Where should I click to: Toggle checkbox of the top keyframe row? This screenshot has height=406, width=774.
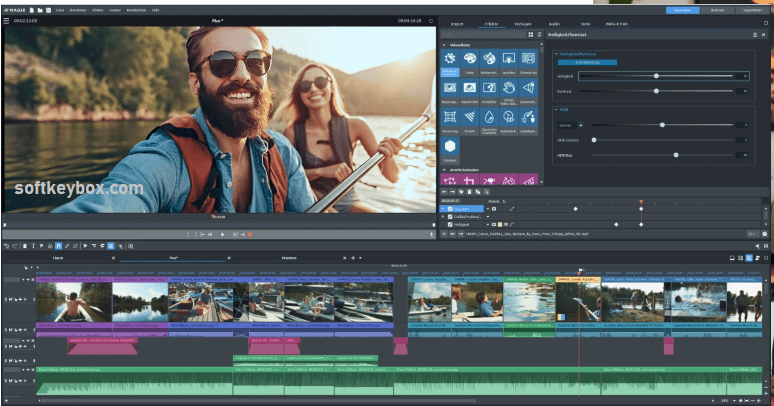(x=450, y=209)
